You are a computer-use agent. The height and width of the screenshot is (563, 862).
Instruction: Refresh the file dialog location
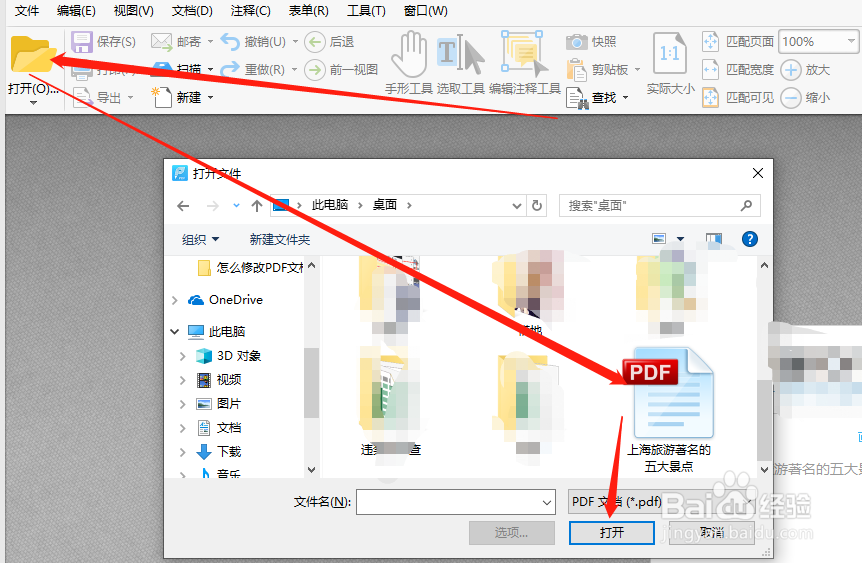(537, 206)
